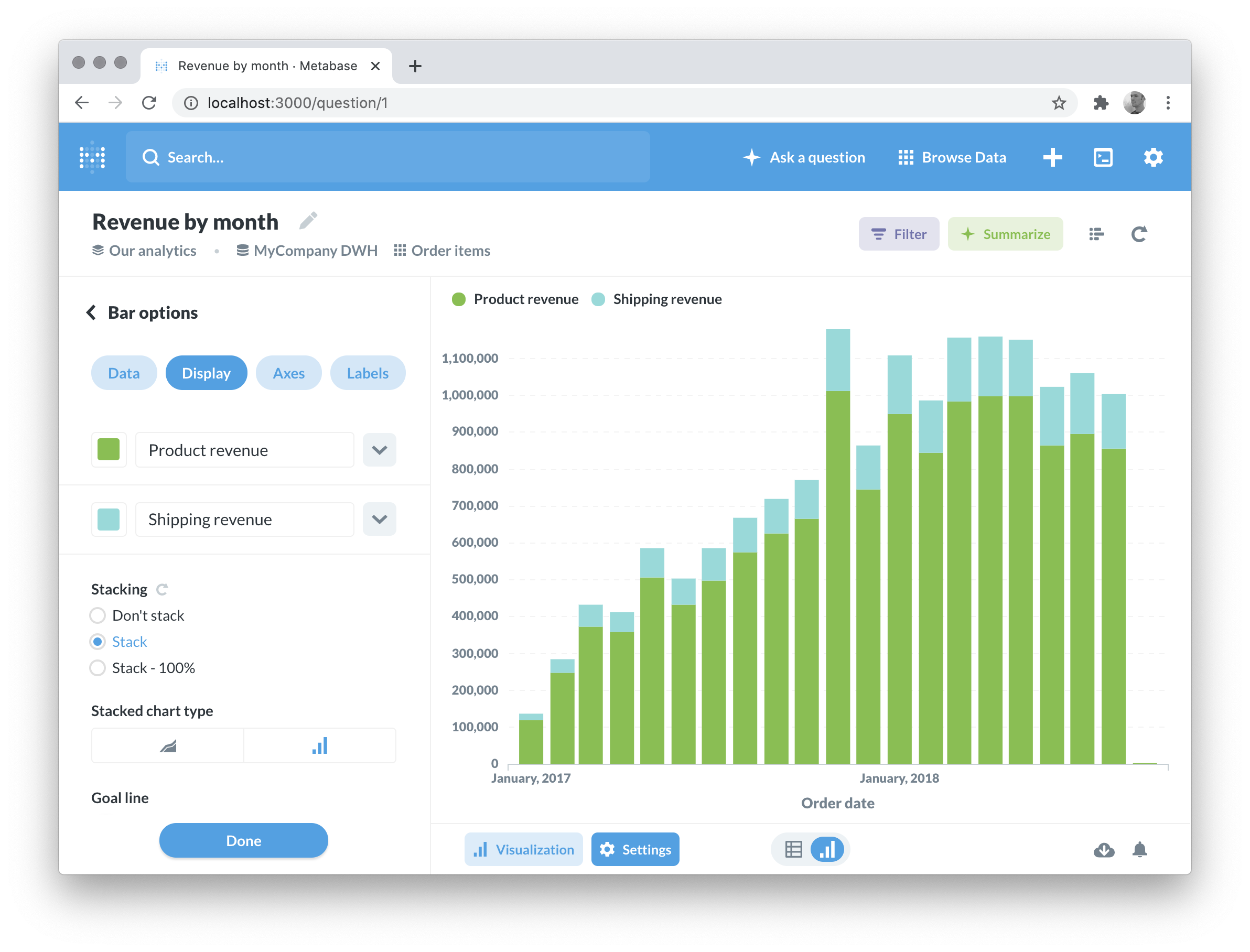The height and width of the screenshot is (952, 1250).
Task: Click the download results cloud icon
Action: pos(1103,849)
